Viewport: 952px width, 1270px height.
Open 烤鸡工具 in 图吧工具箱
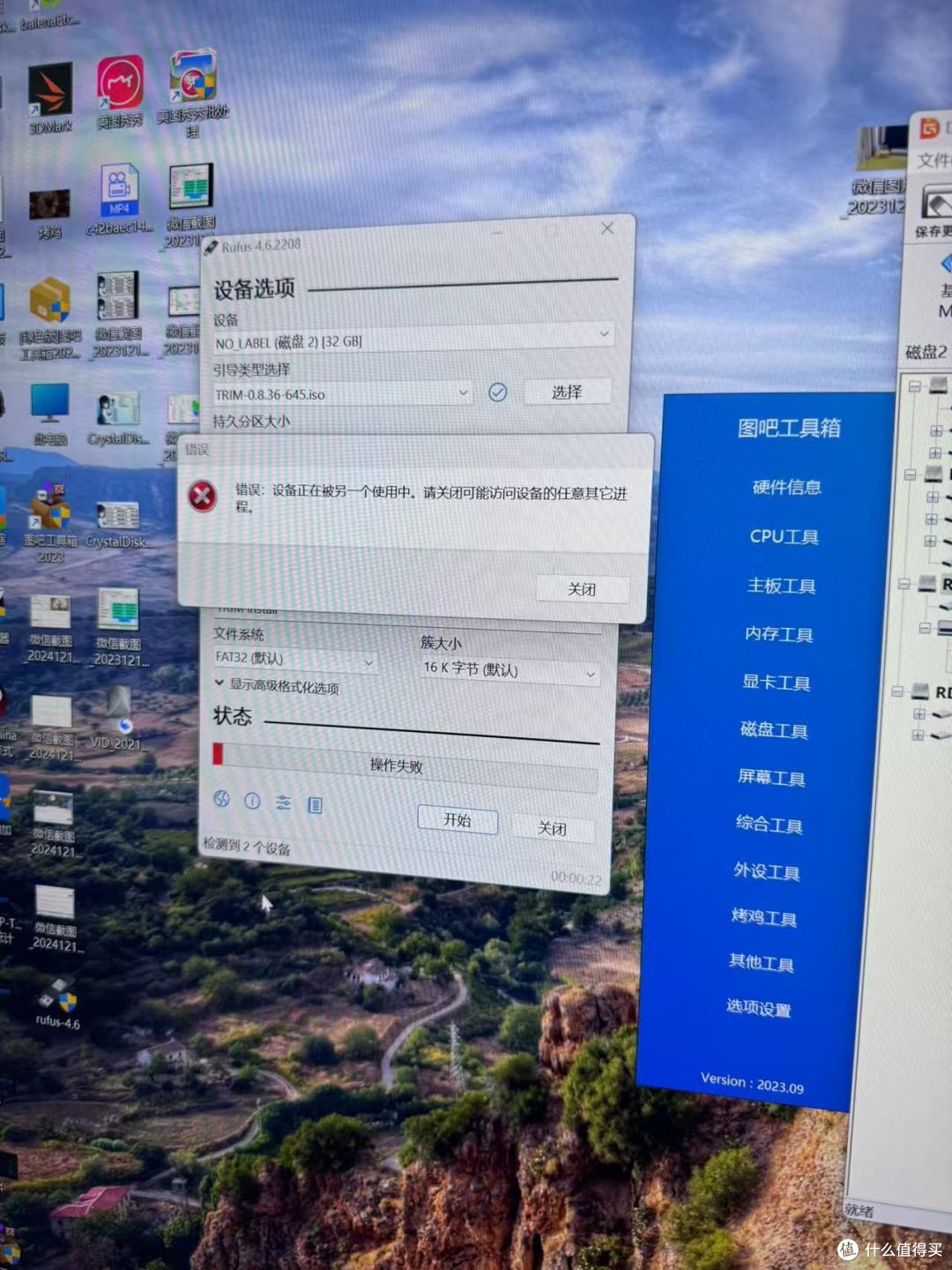(x=763, y=918)
